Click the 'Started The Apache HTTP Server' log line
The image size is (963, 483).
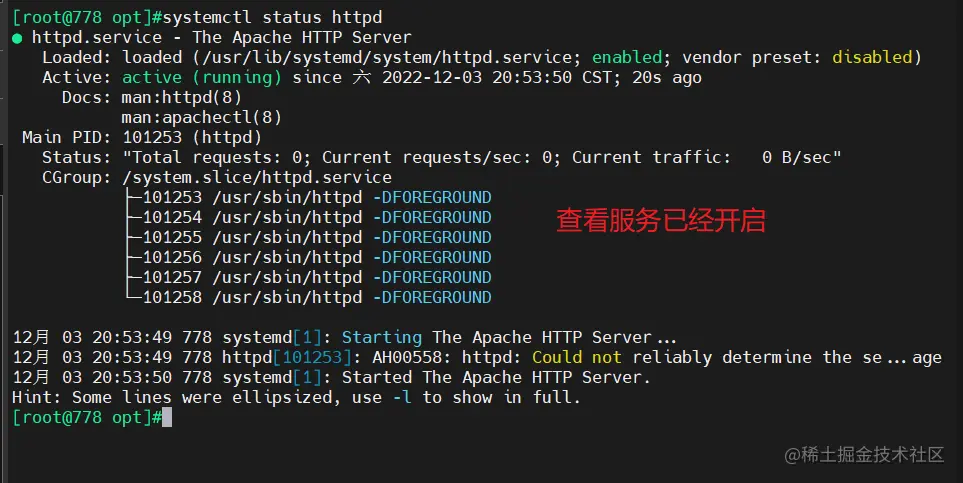coord(496,377)
